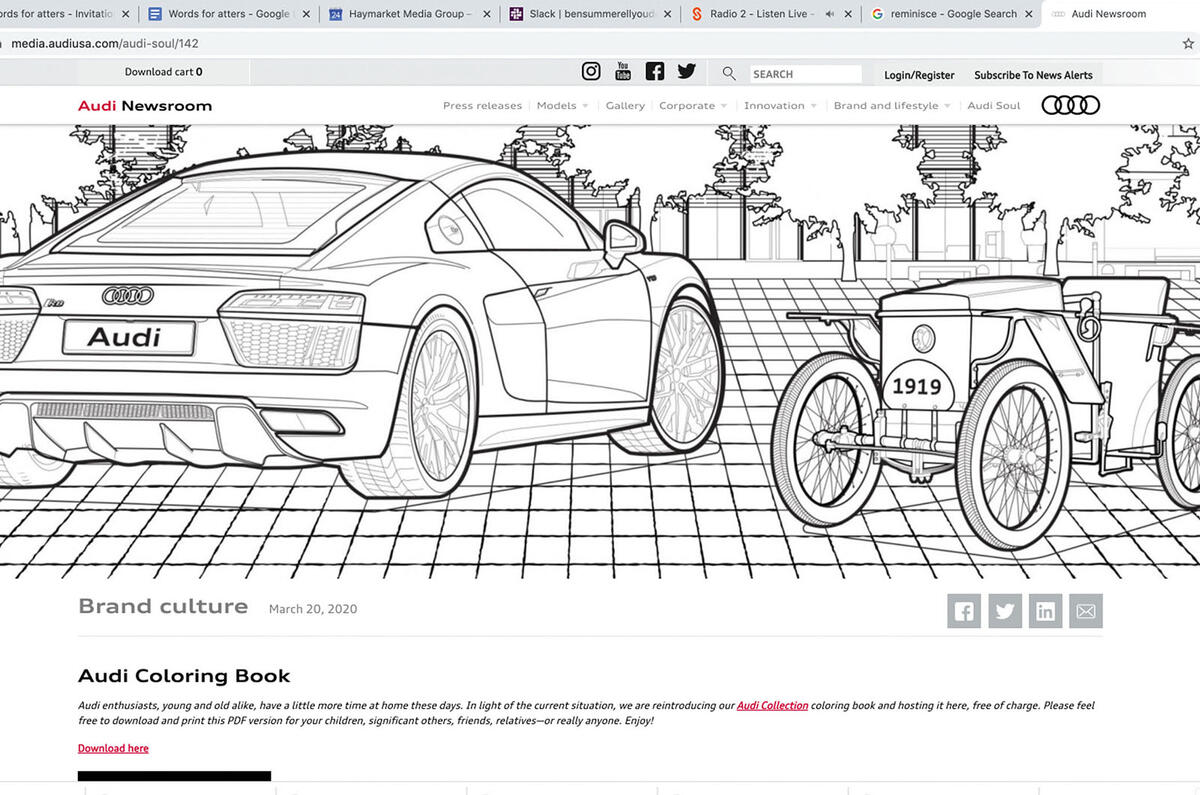
Task: Open the Brand and lifestyle dropdown
Action: click(891, 106)
